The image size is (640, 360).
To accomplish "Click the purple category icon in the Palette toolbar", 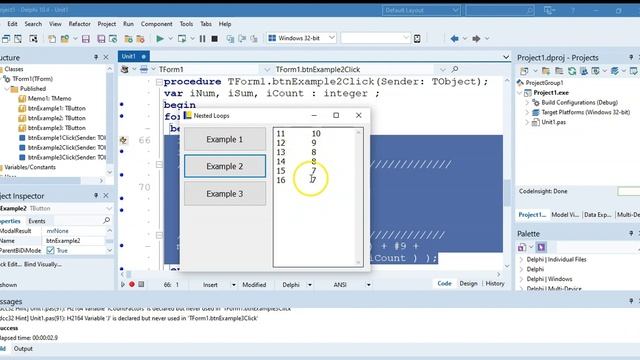I will [541, 247].
